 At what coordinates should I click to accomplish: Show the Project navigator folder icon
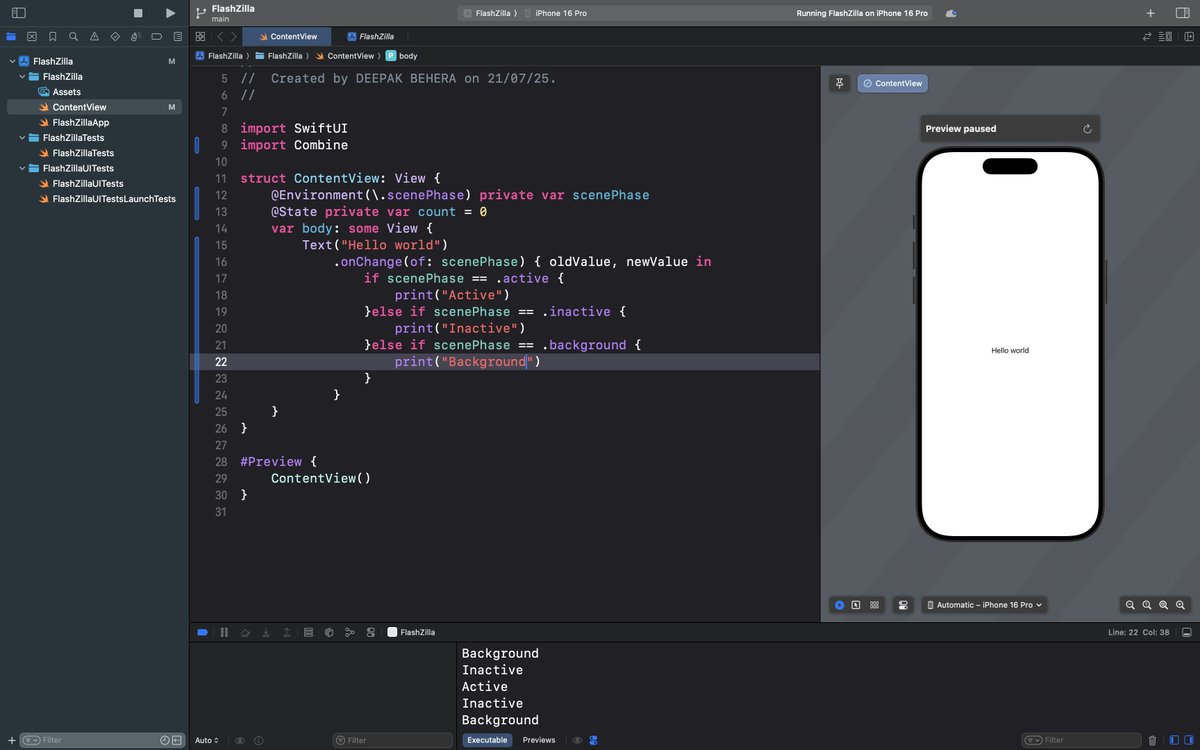click(11, 36)
